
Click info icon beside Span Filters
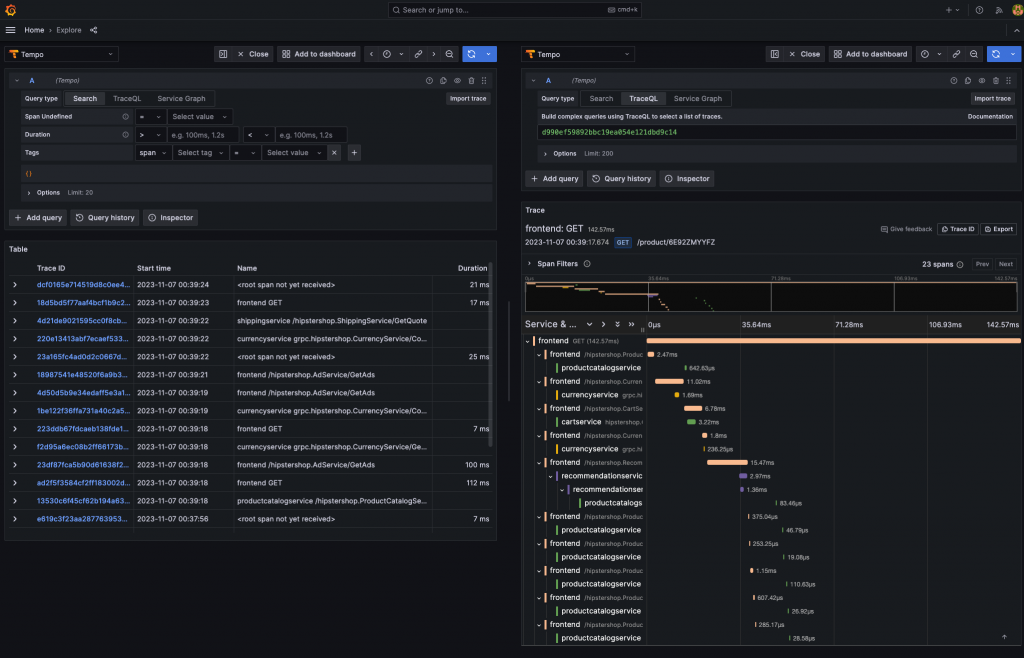coord(587,264)
